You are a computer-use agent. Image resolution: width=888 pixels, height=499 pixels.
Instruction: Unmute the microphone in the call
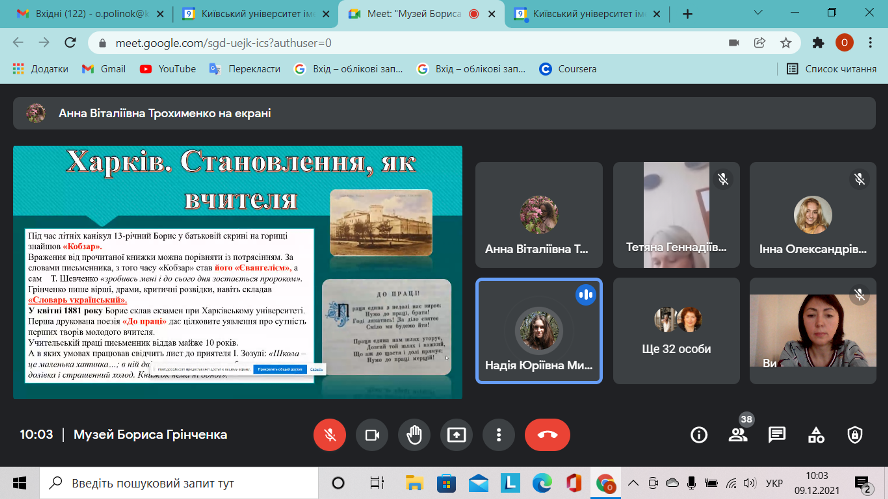coord(329,435)
